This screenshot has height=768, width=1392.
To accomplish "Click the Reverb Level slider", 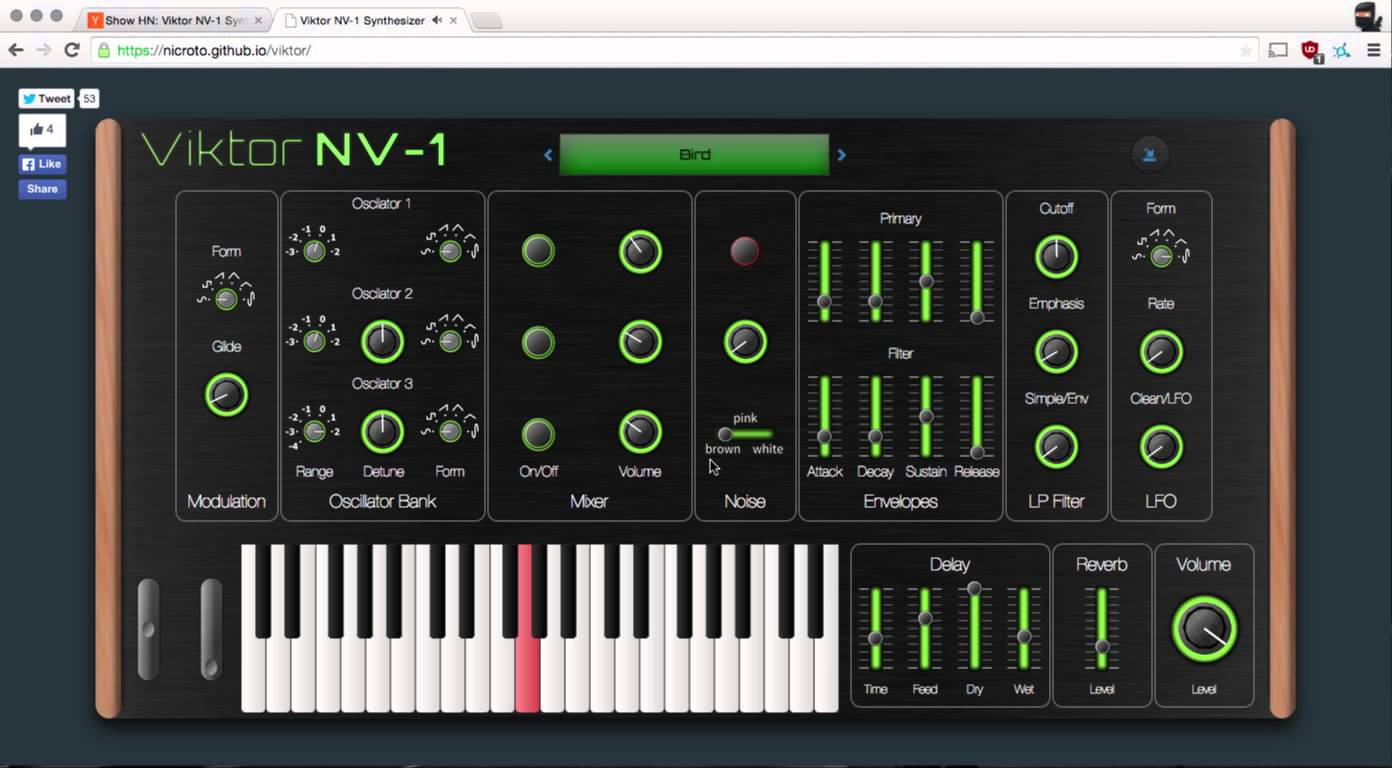I will [1102, 628].
